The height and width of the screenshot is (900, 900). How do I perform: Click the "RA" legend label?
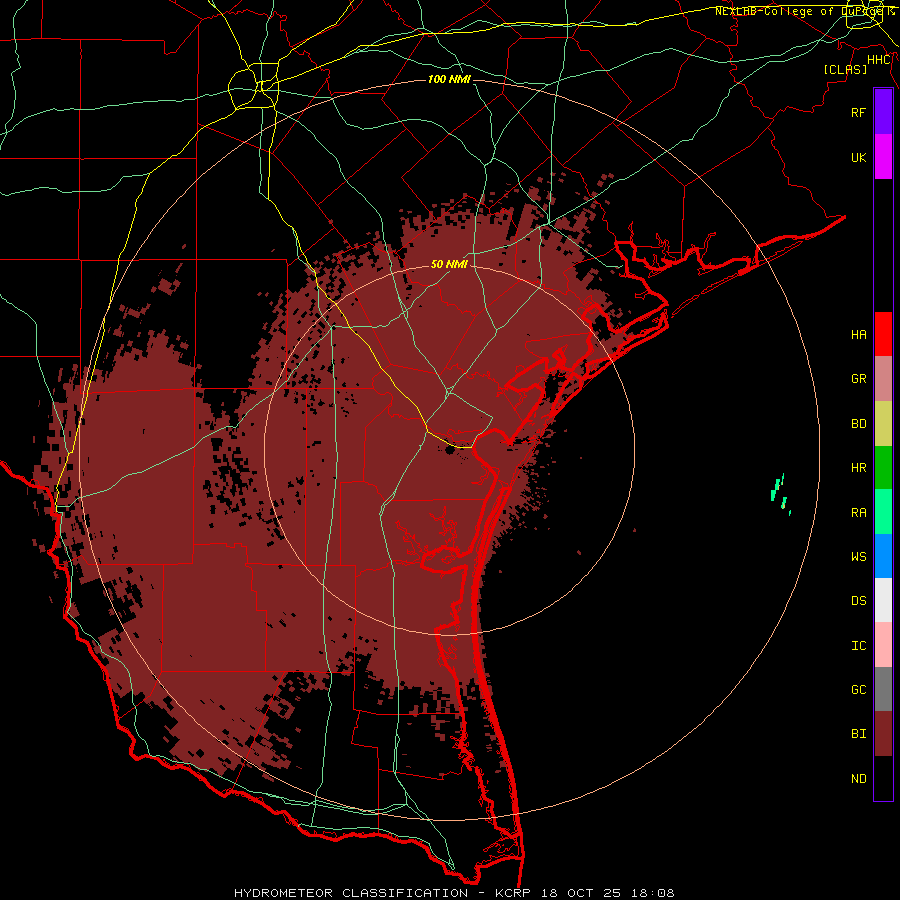[x=859, y=513]
